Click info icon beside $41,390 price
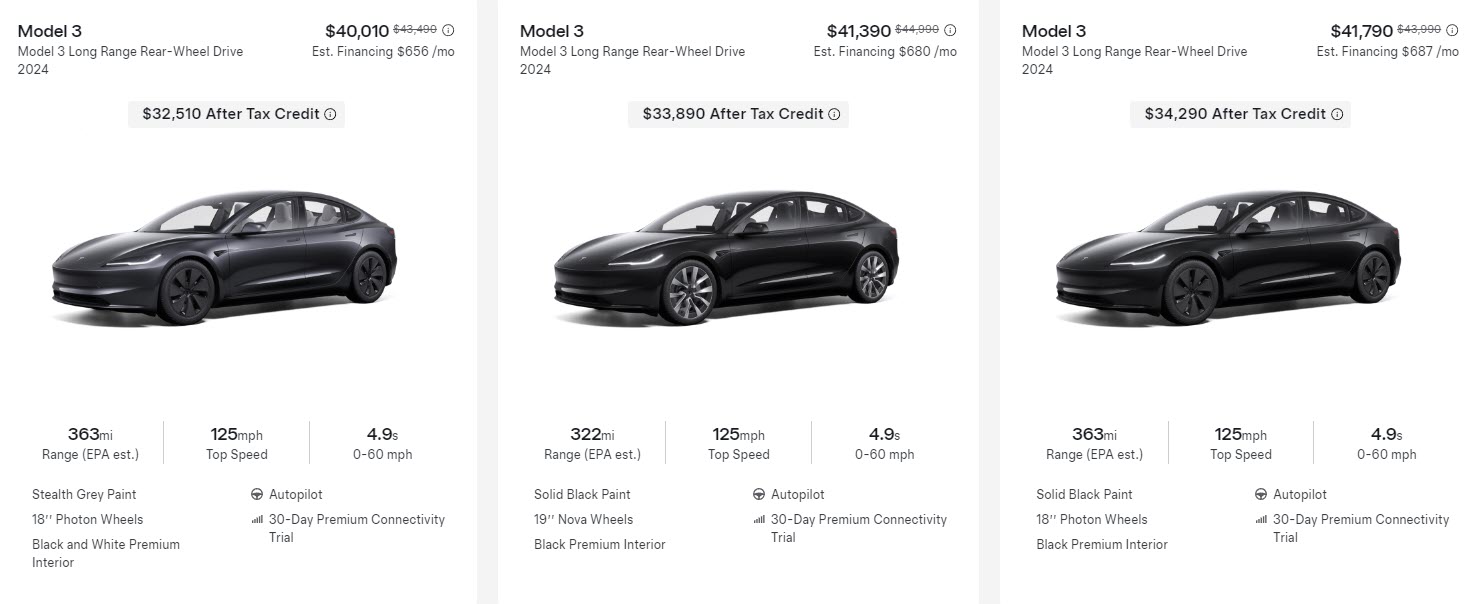 click(x=950, y=30)
